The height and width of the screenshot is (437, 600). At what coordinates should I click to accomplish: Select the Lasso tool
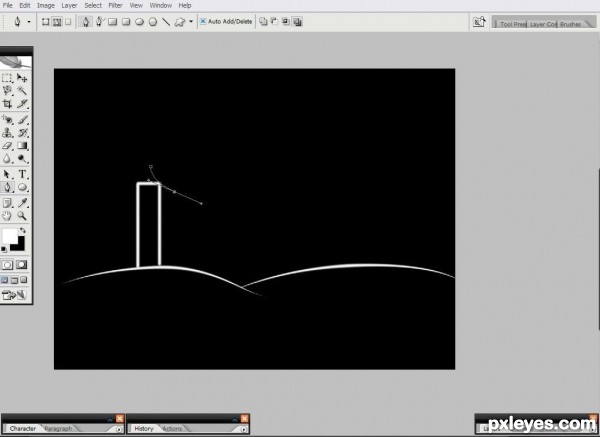click(x=7, y=90)
